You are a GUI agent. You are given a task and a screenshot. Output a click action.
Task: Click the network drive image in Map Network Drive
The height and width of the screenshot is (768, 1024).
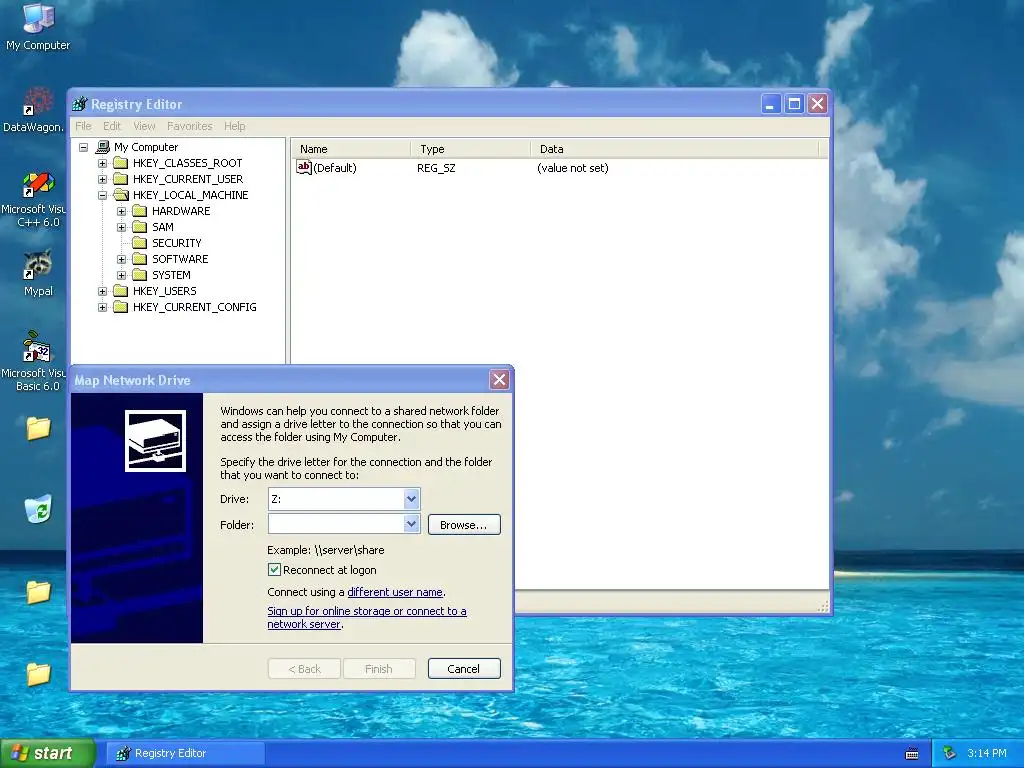[155, 441]
